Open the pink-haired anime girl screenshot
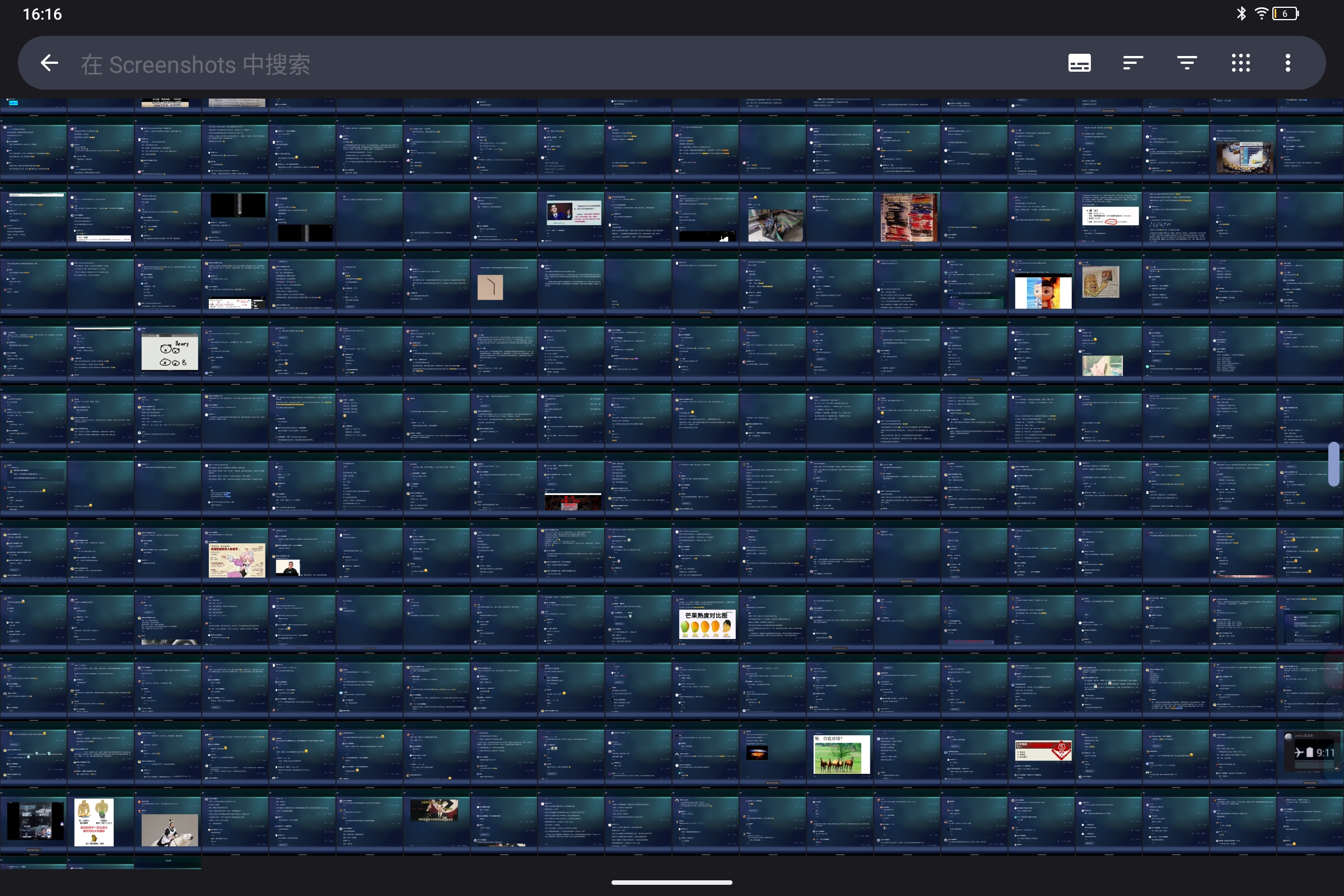 (x=235, y=553)
